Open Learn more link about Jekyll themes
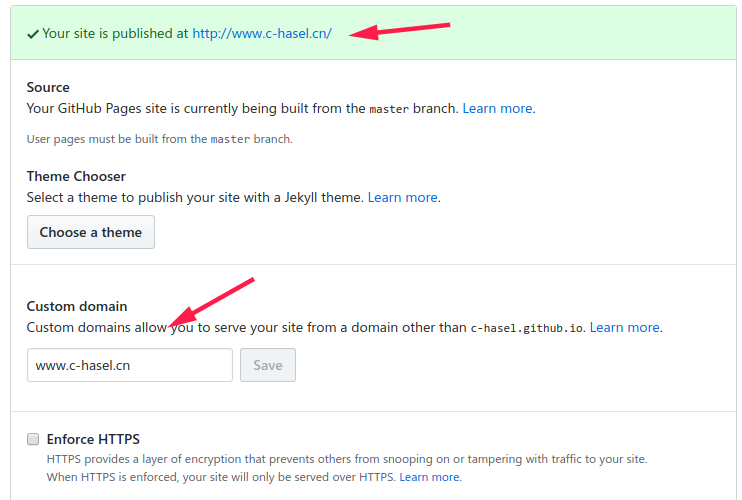 [403, 197]
